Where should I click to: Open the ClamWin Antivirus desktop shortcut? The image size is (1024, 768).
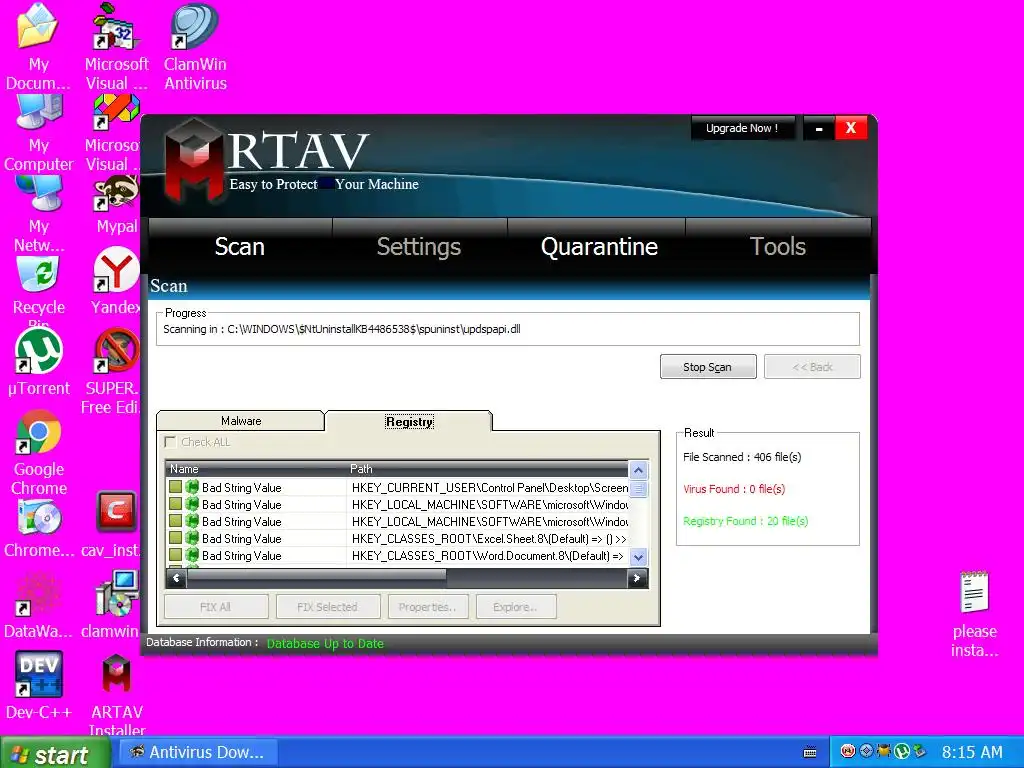coord(195,46)
